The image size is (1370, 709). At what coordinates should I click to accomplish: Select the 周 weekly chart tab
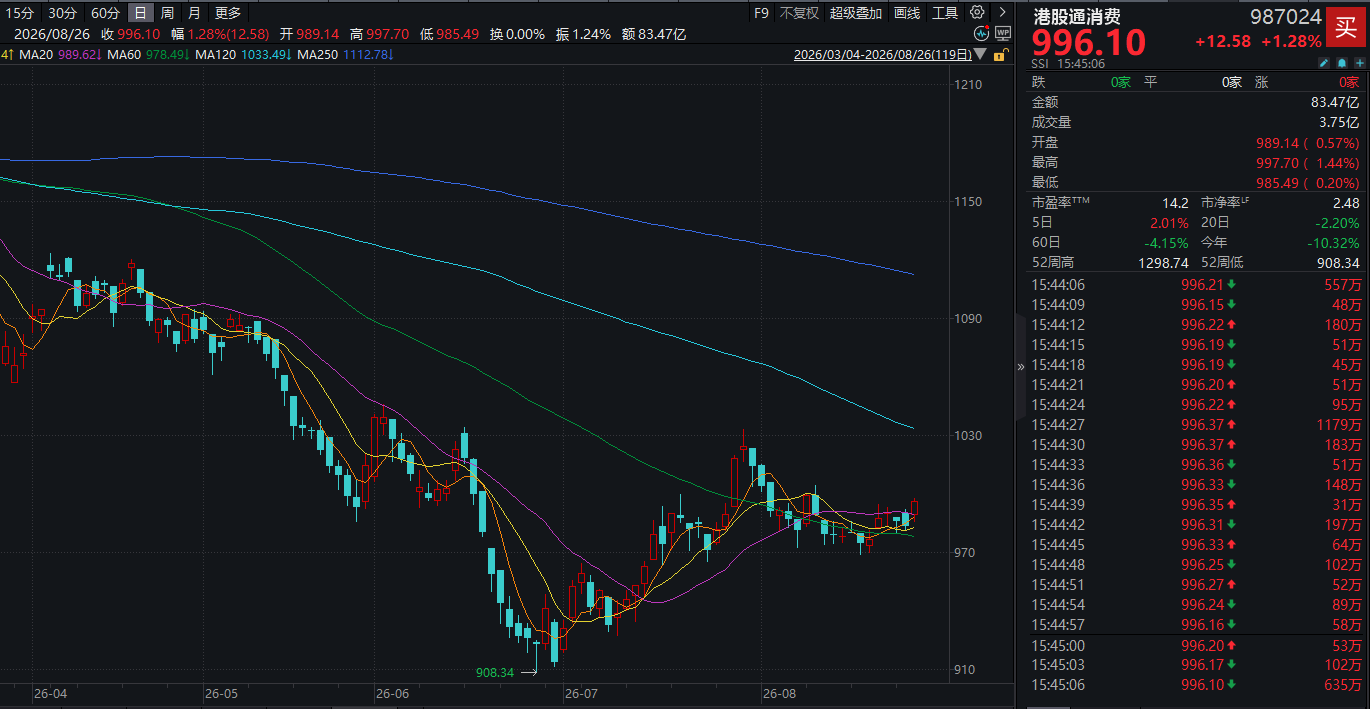coord(167,13)
